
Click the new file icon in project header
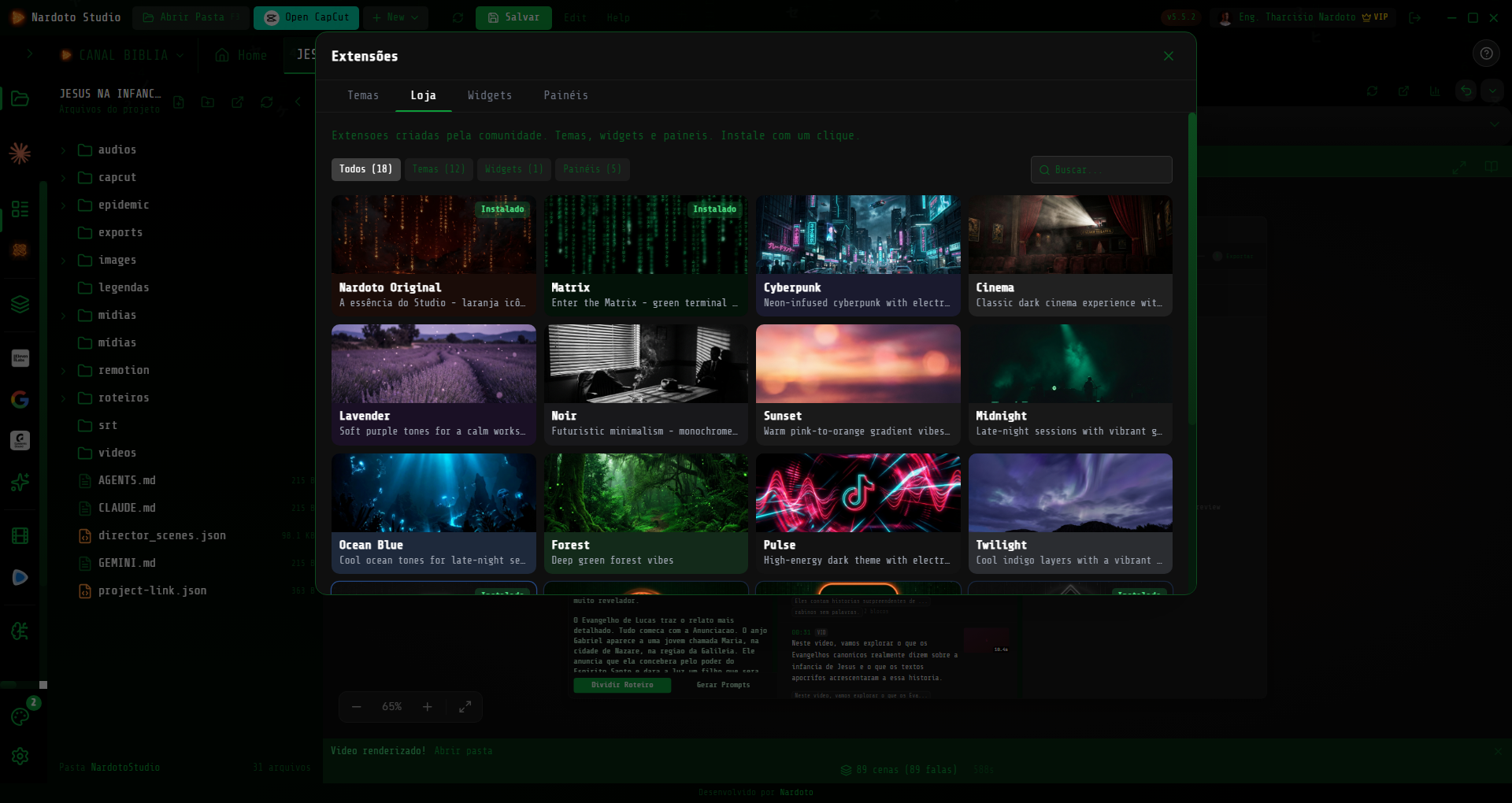(x=179, y=102)
